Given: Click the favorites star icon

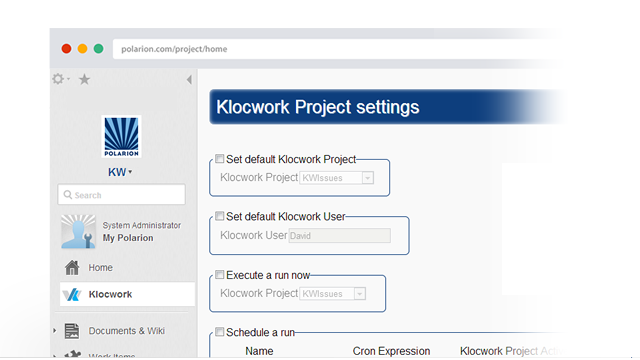Looking at the screenshot, I should 84,79.
